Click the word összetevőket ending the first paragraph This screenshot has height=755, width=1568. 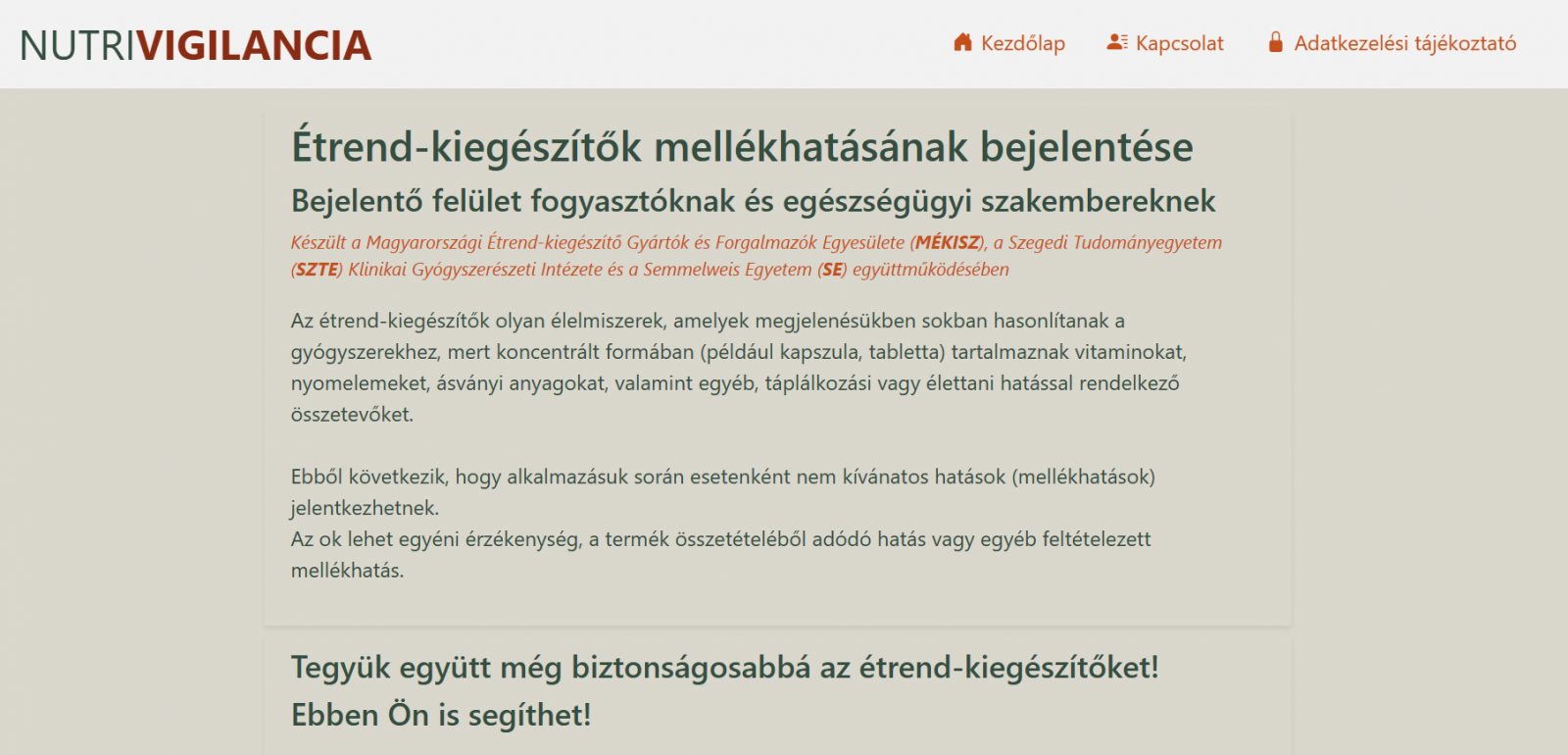coord(351,415)
